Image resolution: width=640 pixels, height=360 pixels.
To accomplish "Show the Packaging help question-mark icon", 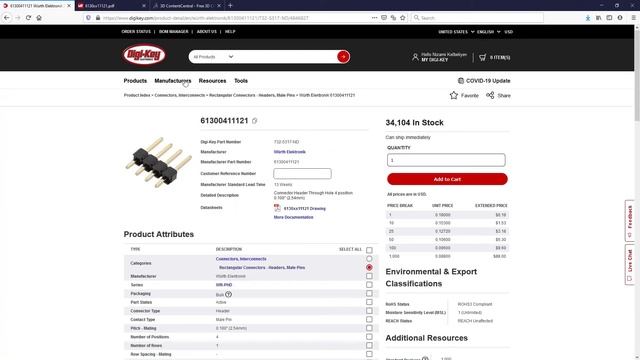I will (229, 294).
